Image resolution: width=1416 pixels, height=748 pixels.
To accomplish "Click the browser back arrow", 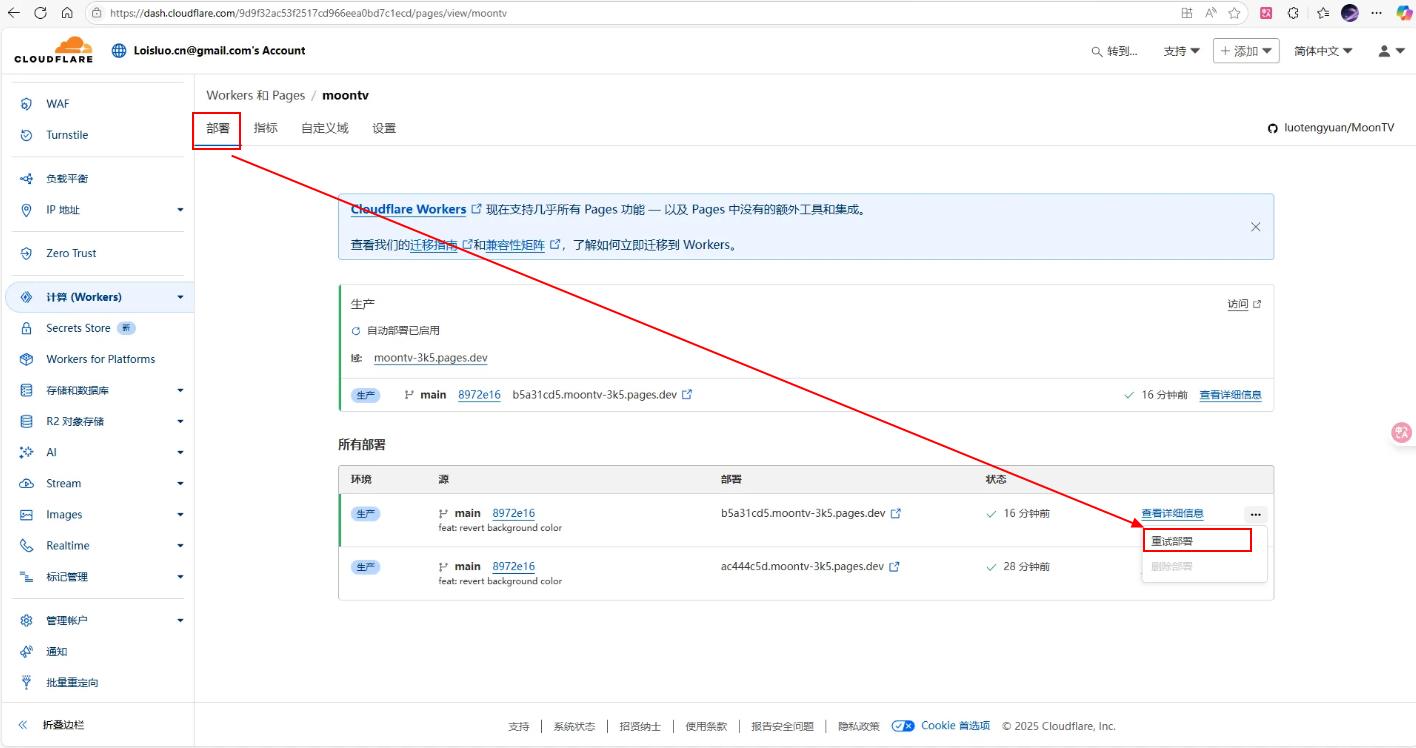I will coord(15,13).
